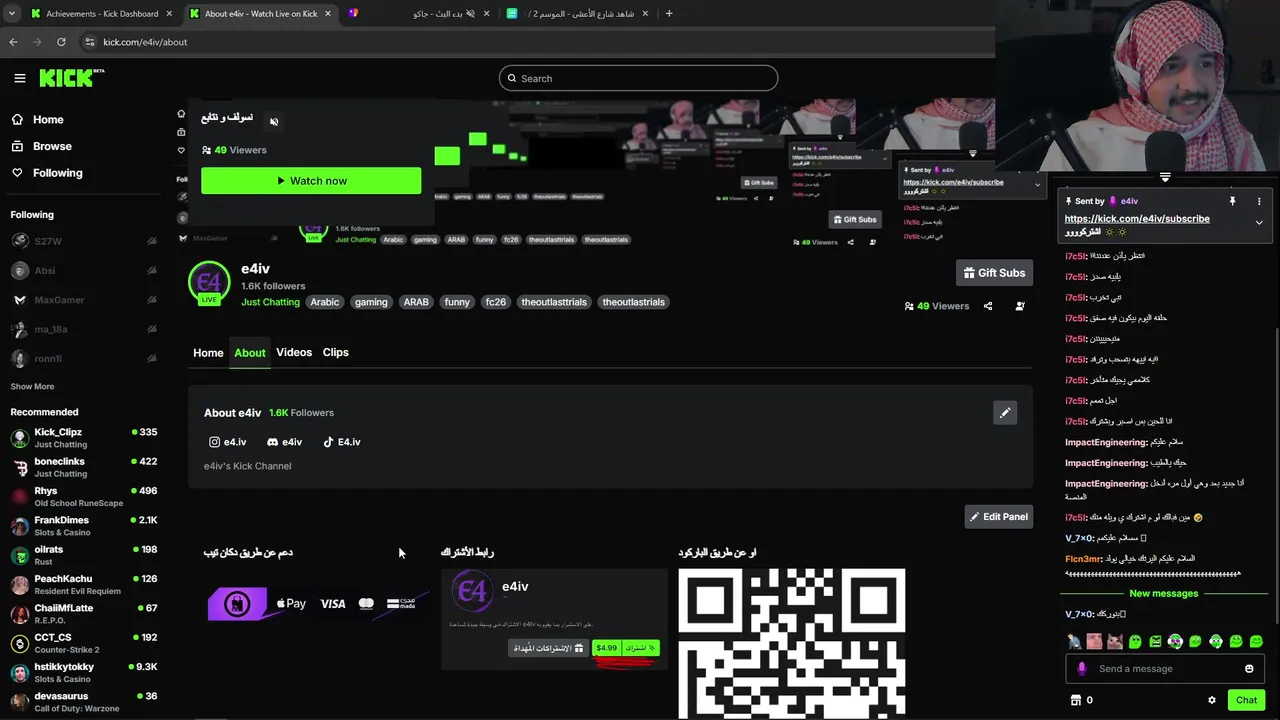
Task: Close the About e4iv browser tab
Action: pos(327,14)
